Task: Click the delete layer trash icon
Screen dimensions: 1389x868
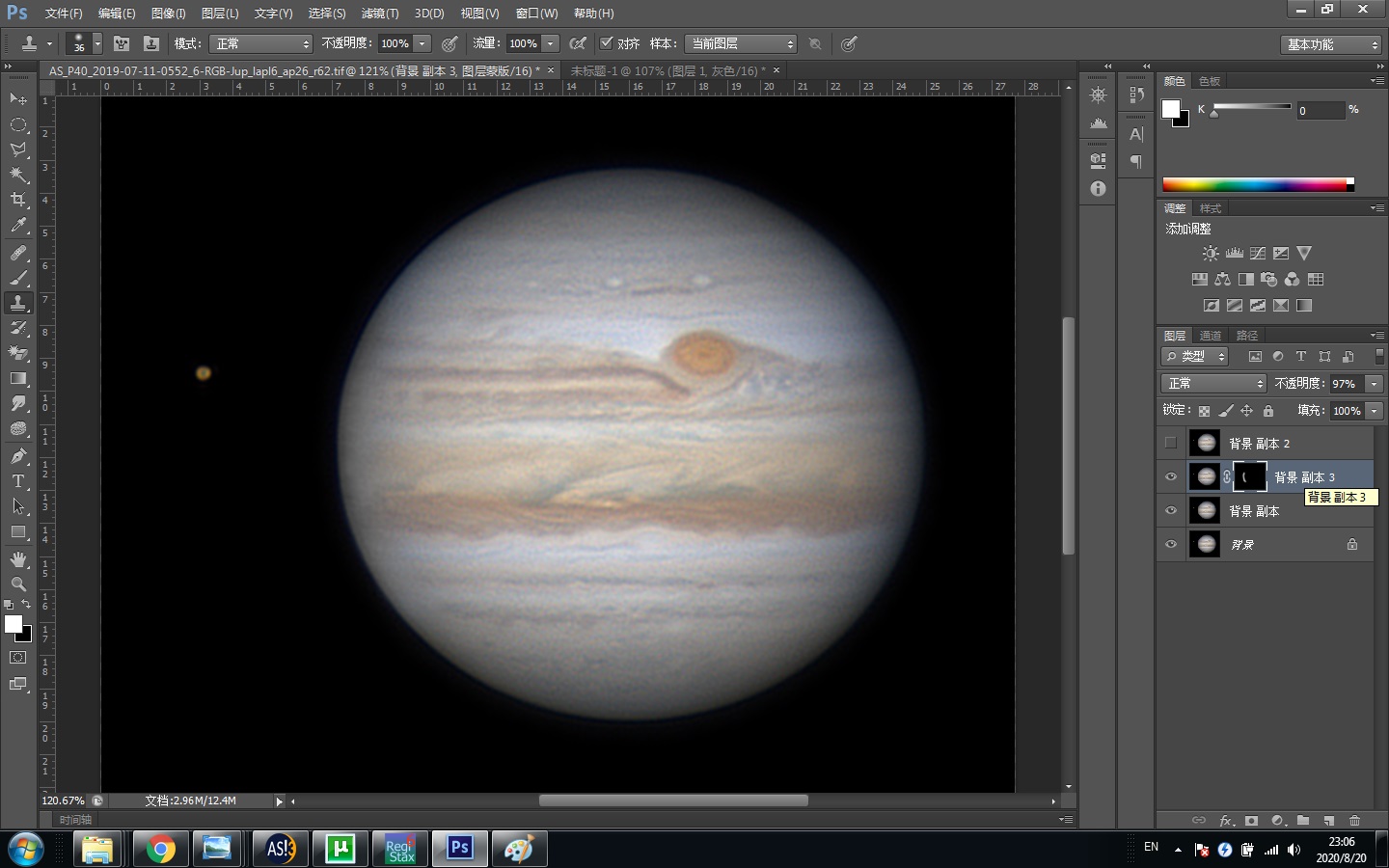Action: (x=1354, y=821)
